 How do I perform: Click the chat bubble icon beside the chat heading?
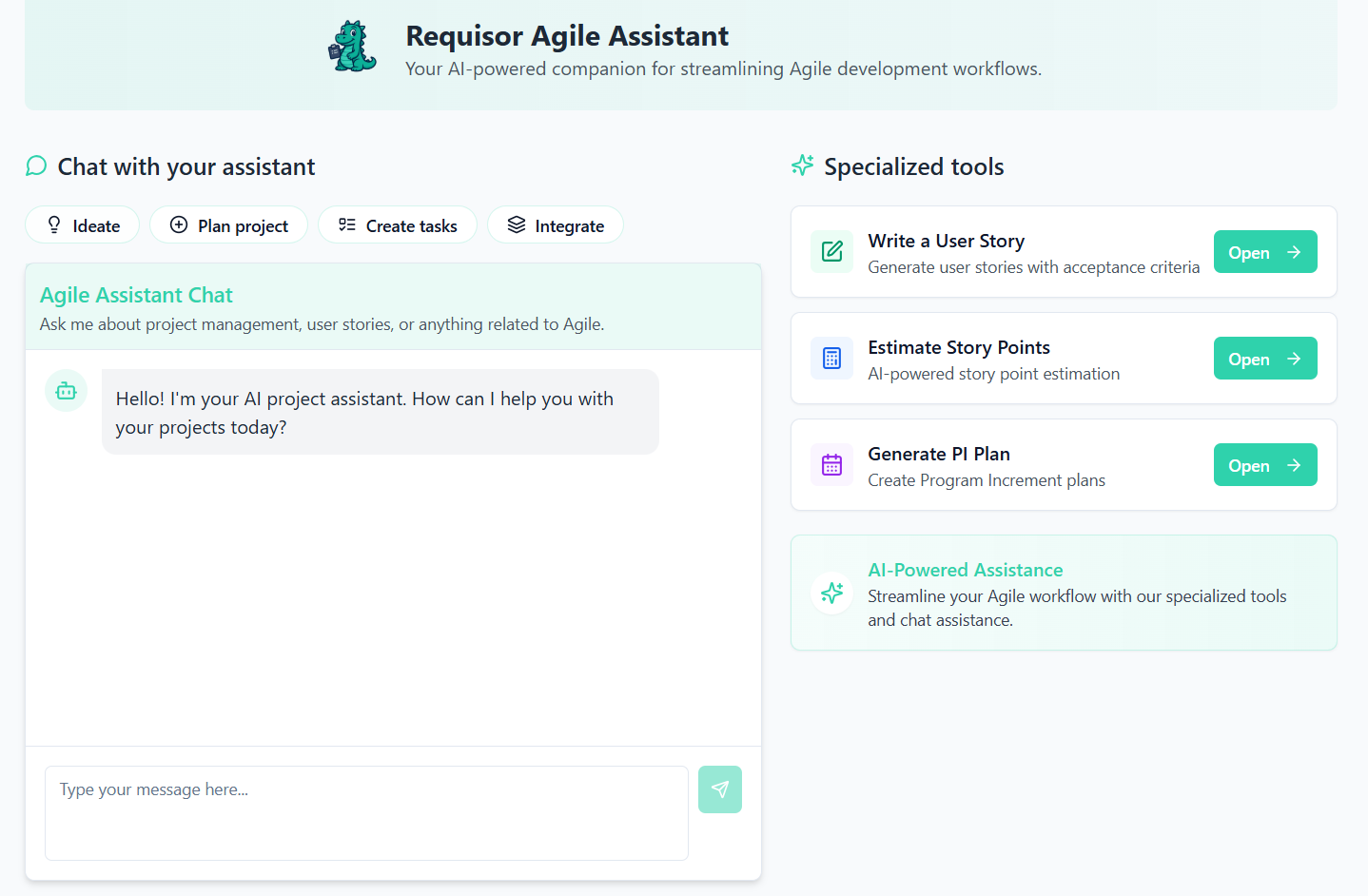36,166
